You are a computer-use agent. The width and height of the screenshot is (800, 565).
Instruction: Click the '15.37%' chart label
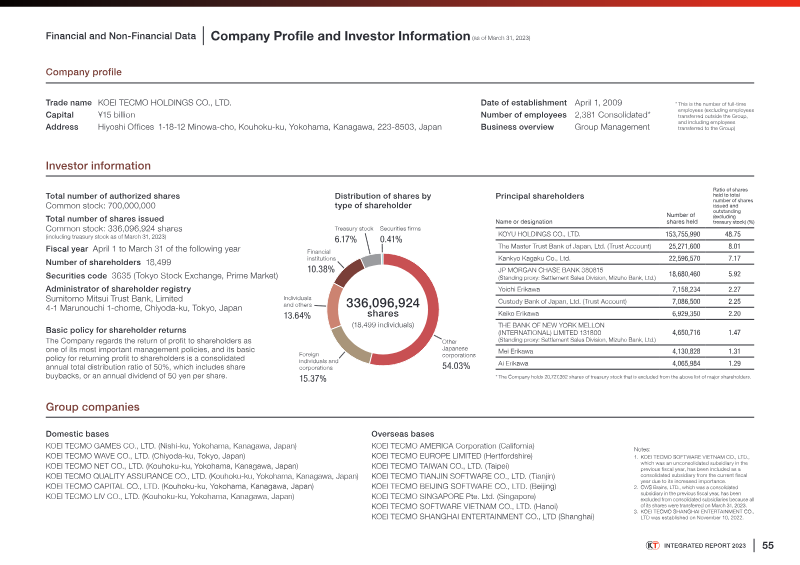[312, 379]
